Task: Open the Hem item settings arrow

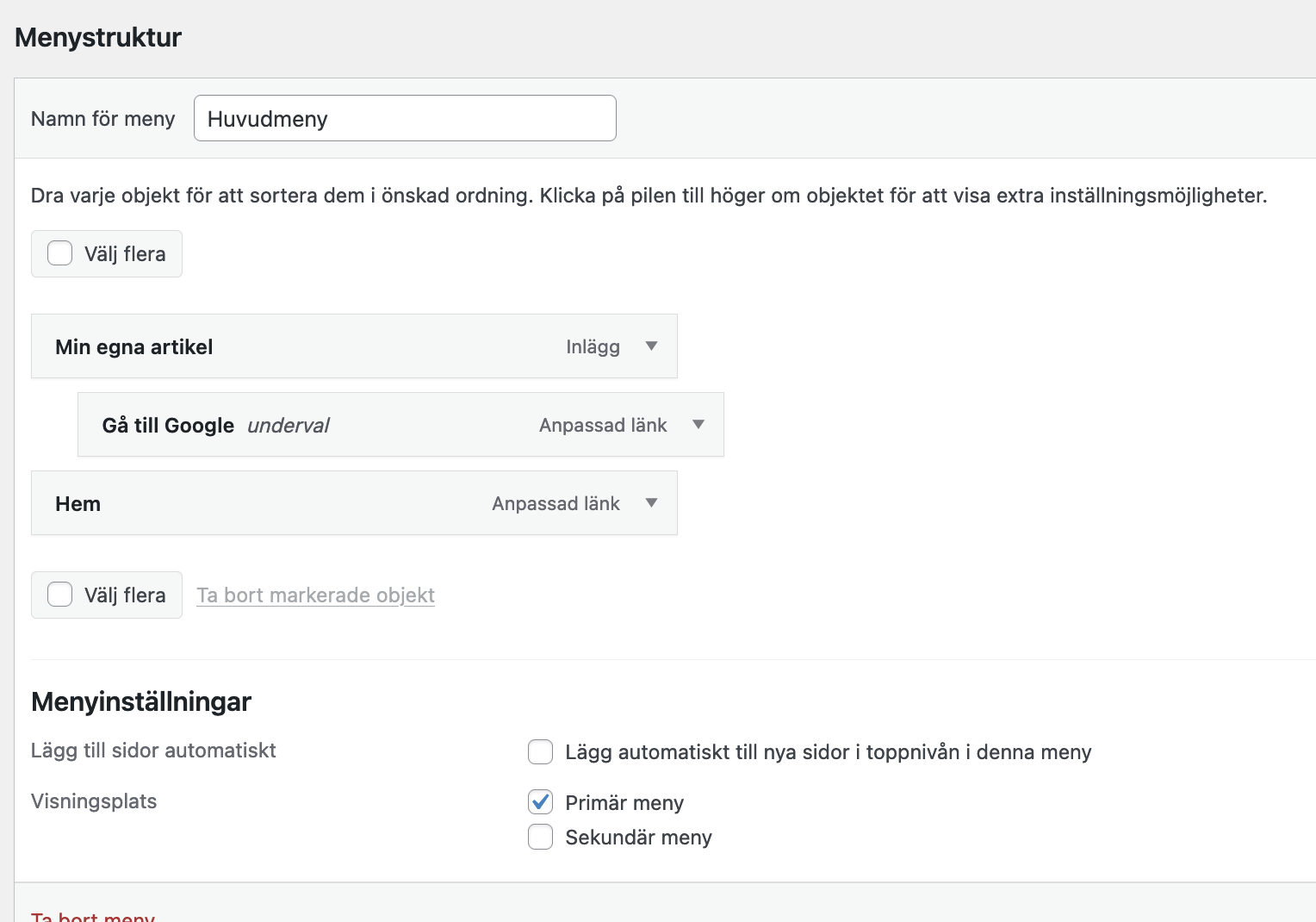Action: coord(651,503)
